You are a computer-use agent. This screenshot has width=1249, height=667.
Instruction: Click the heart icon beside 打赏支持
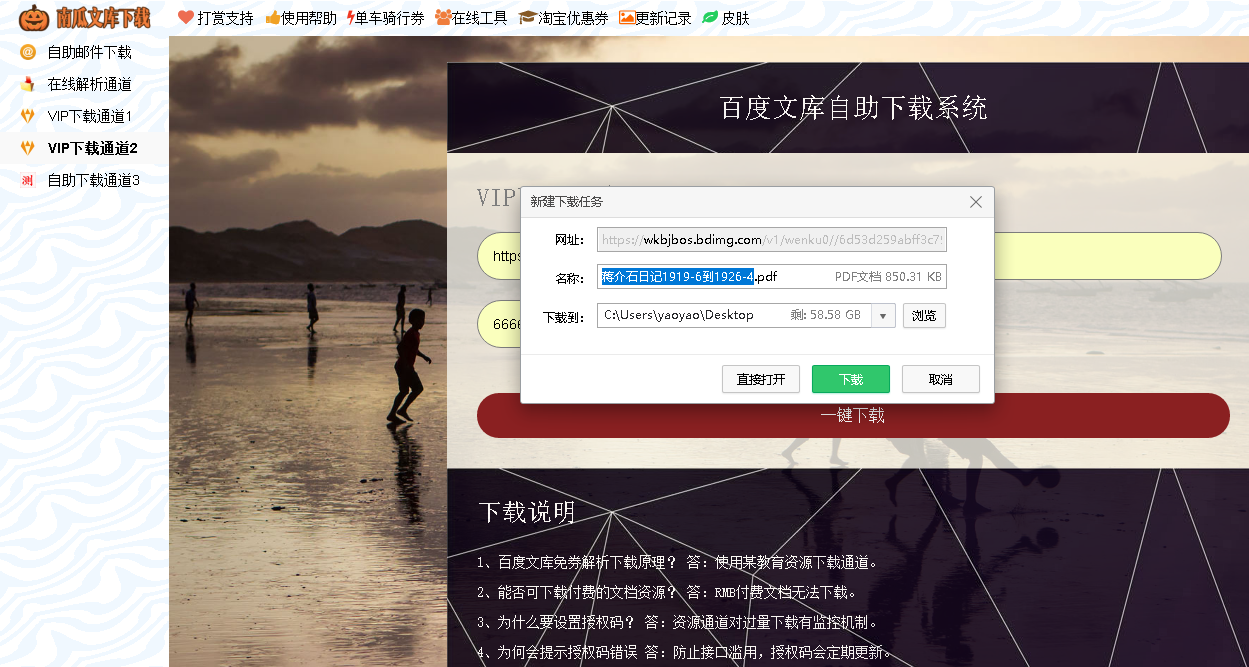pyautogui.click(x=185, y=17)
